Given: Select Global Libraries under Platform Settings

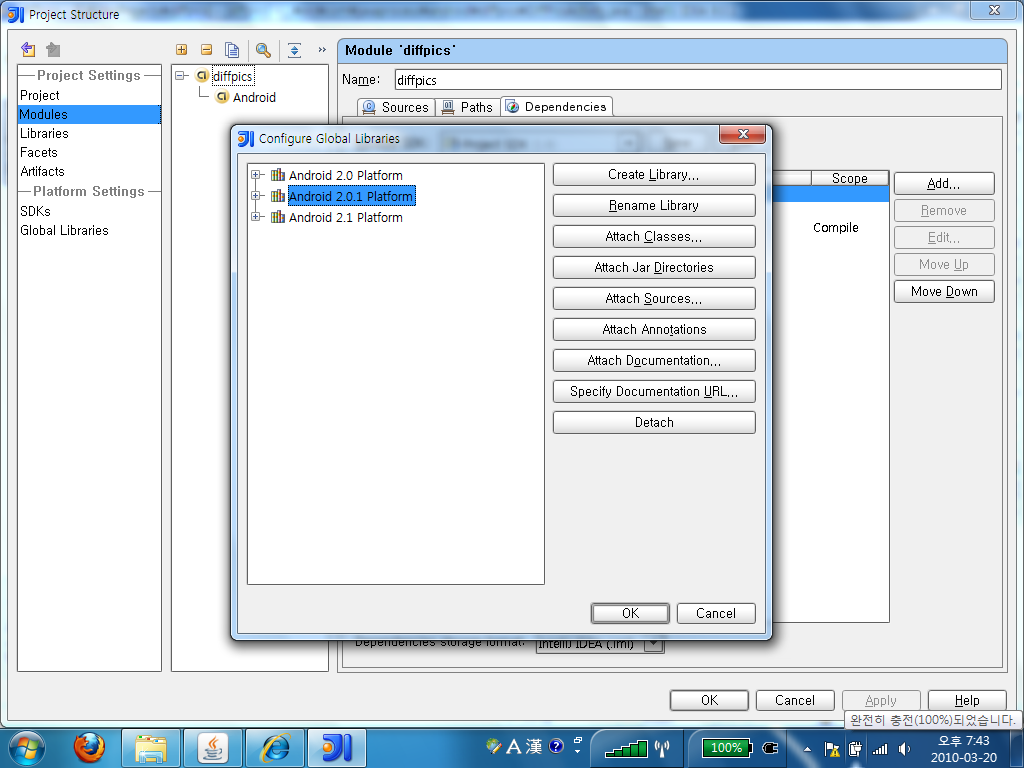Looking at the screenshot, I should coord(64,230).
